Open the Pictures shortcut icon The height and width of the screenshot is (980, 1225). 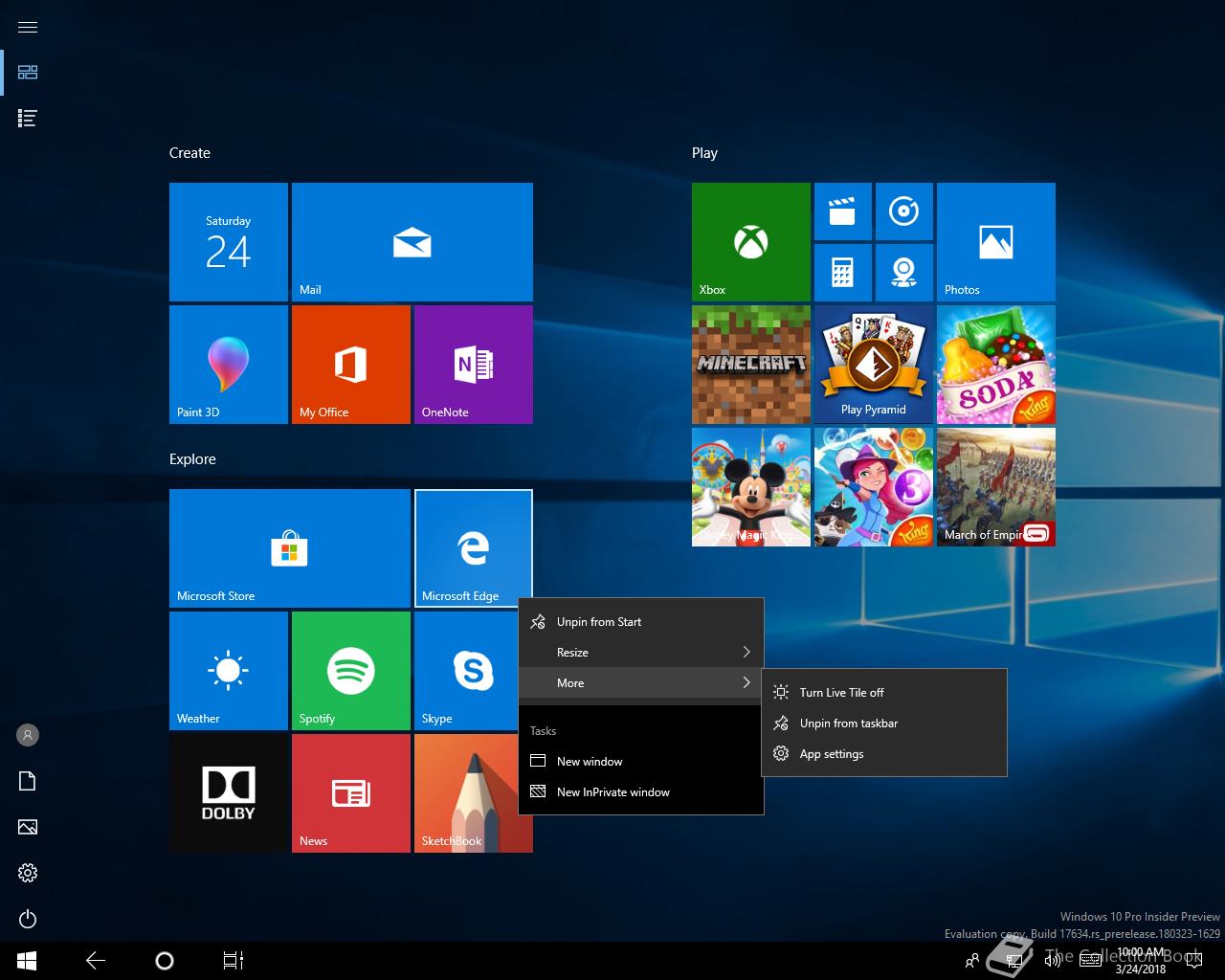[x=28, y=827]
